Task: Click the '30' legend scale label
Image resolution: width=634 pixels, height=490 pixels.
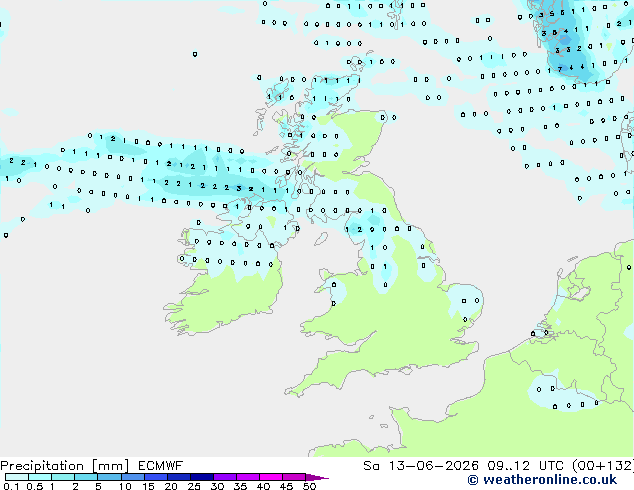Action: coord(217,486)
